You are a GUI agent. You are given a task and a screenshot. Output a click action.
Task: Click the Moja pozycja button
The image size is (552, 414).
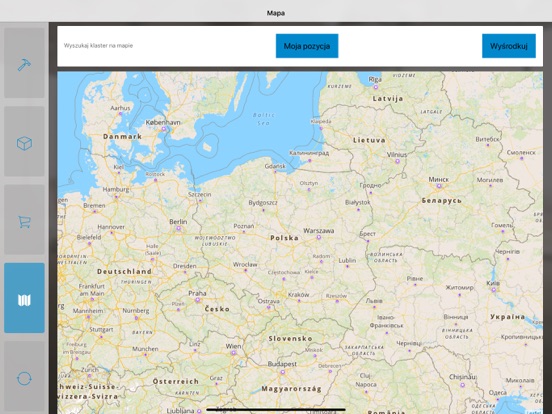[x=307, y=46]
